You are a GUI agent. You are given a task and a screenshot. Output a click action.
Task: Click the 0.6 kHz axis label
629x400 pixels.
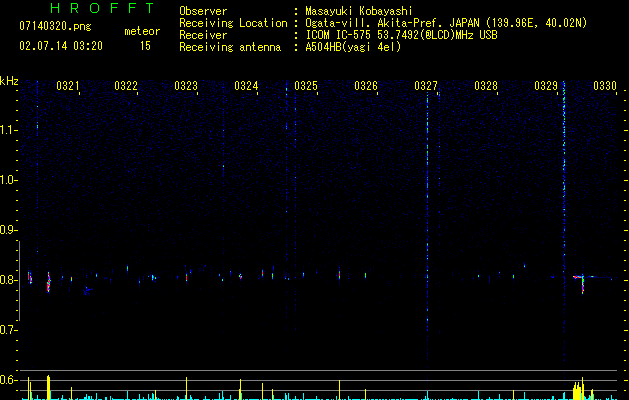point(8,380)
